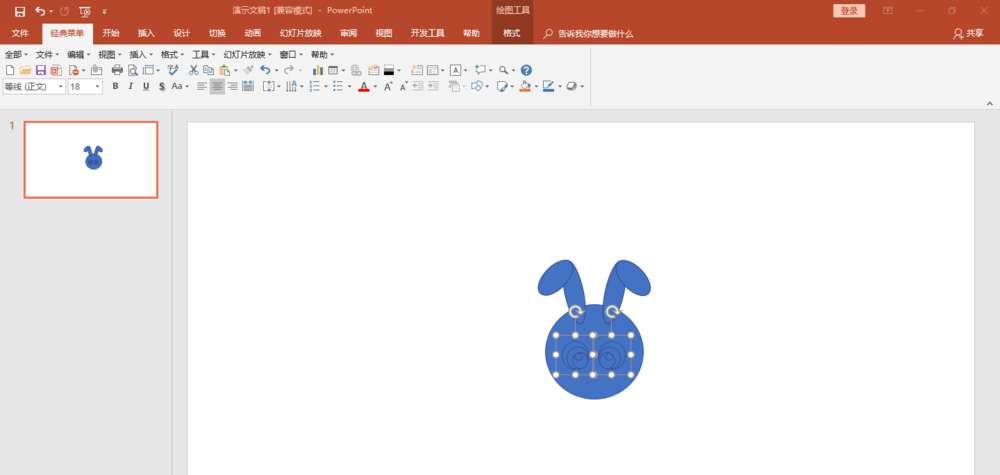Viewport: 1000px width, 475px height.
Task: Select slide 1 thumbnail in the panel
Action: [x=91, y=160]
